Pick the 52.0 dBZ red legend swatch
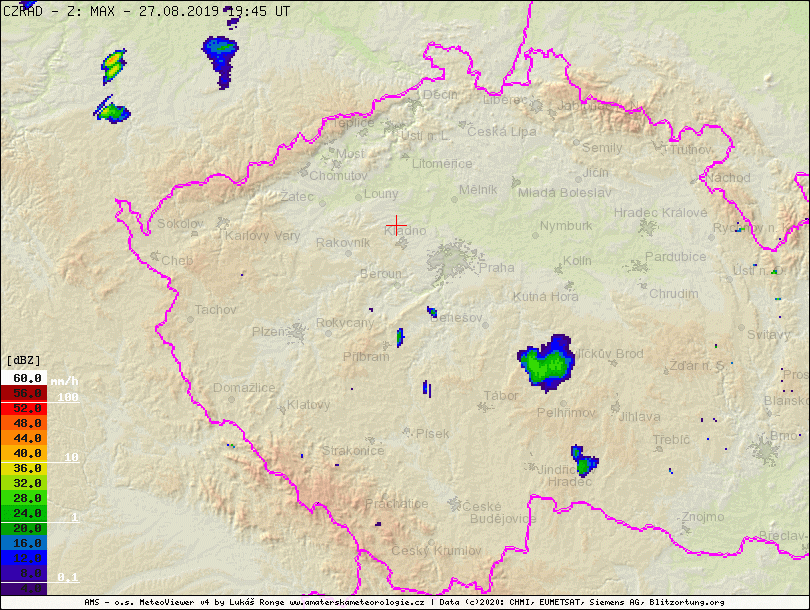 click(x=24, y=408)
